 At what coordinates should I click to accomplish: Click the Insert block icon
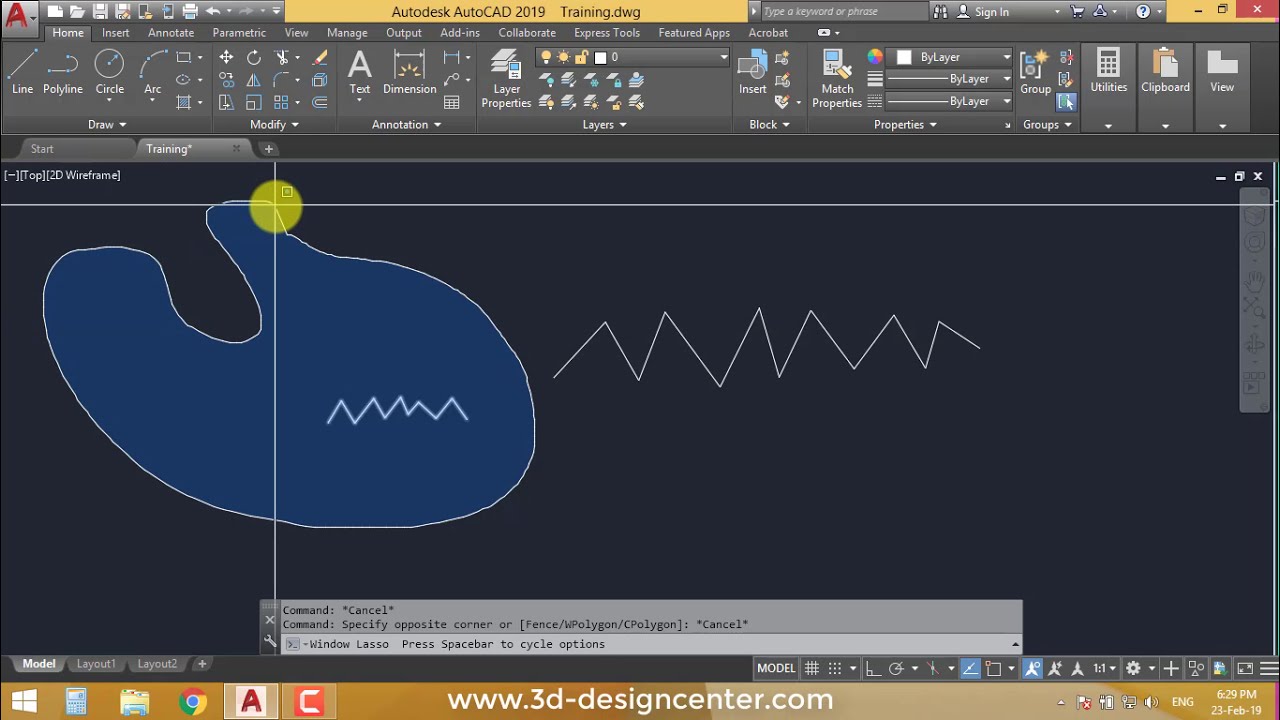point(752,72)
